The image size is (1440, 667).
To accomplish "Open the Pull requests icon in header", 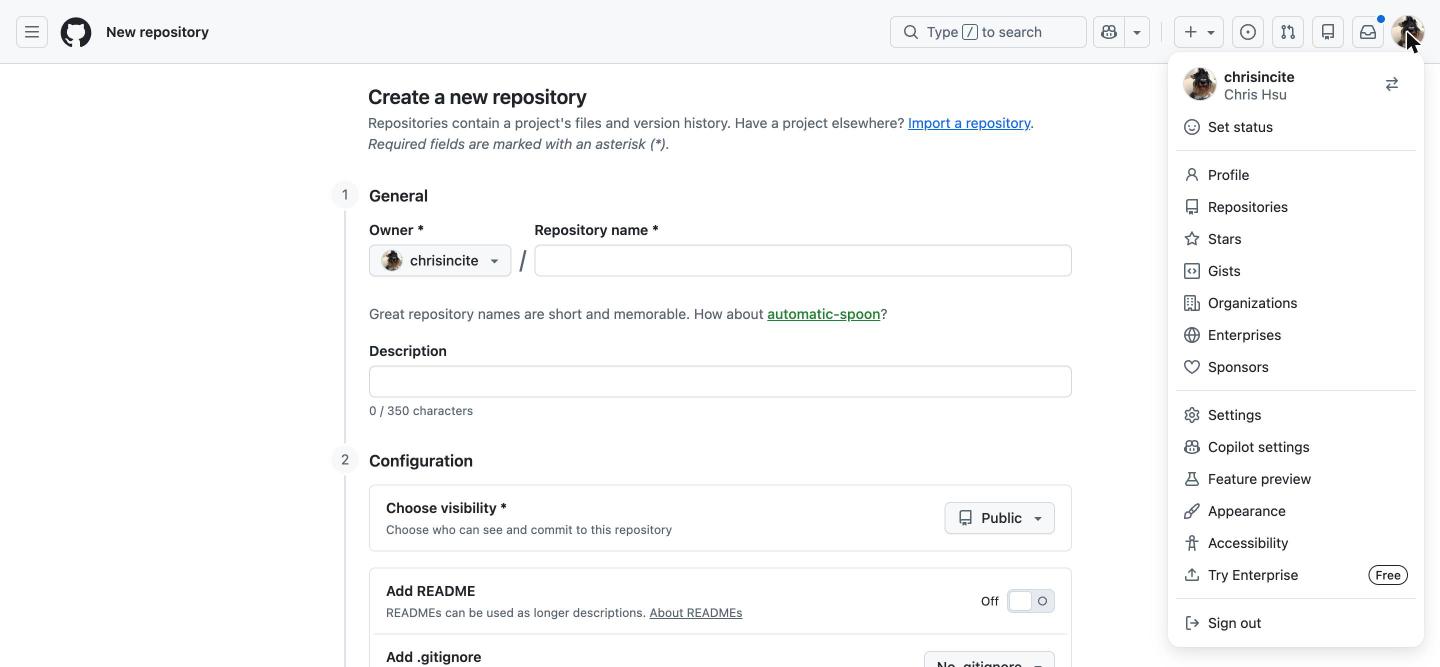I will click(1288, 32).
